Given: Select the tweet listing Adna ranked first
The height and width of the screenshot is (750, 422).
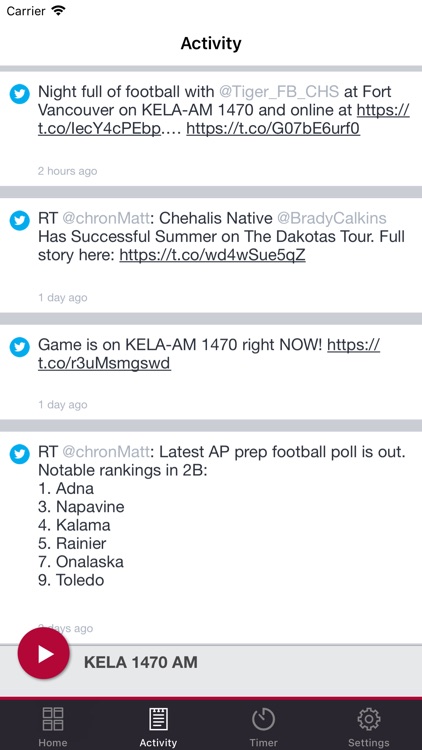Looking at the screenshot, I should click(211, 537).
